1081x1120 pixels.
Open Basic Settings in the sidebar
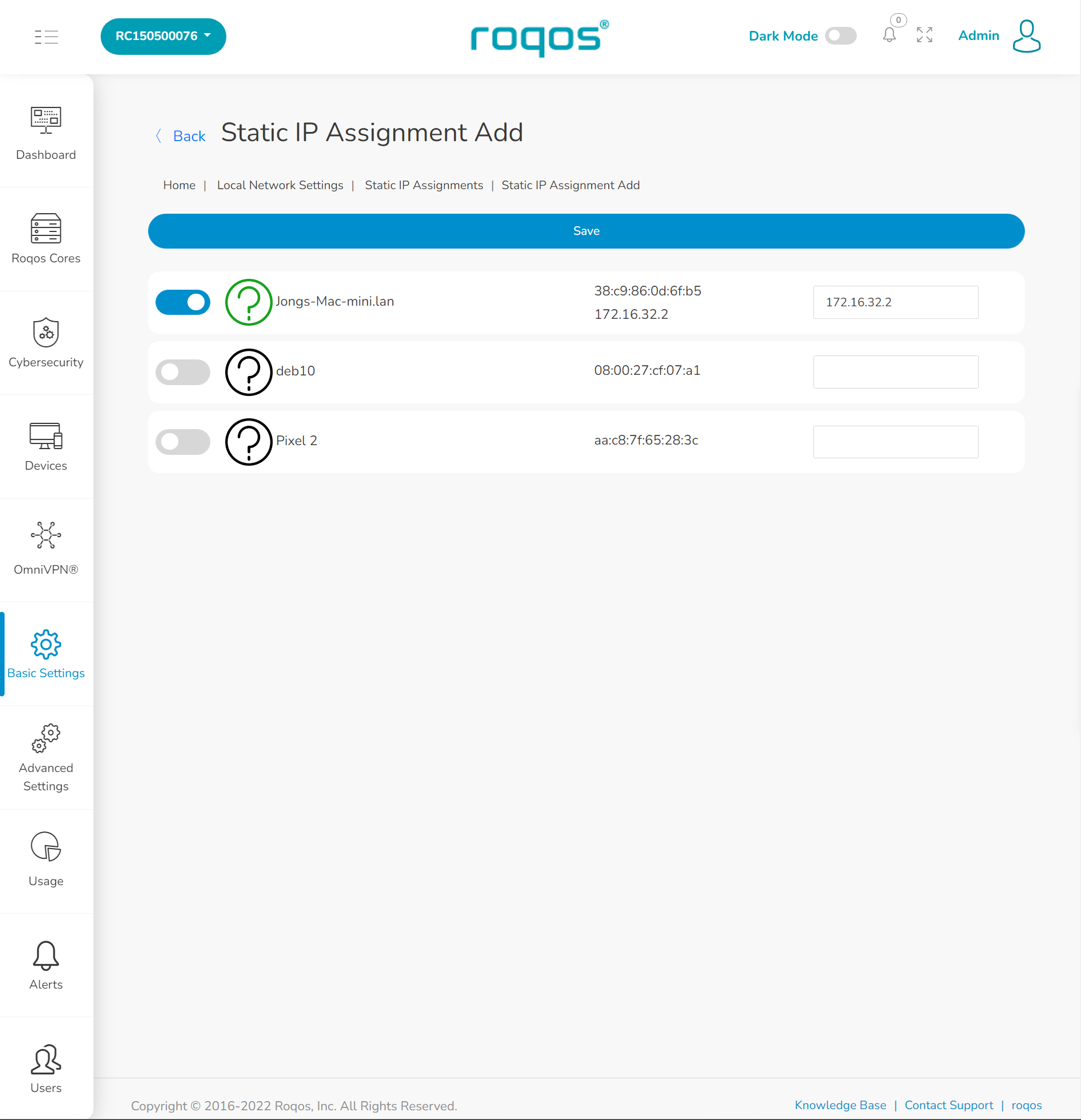point(46,653)
